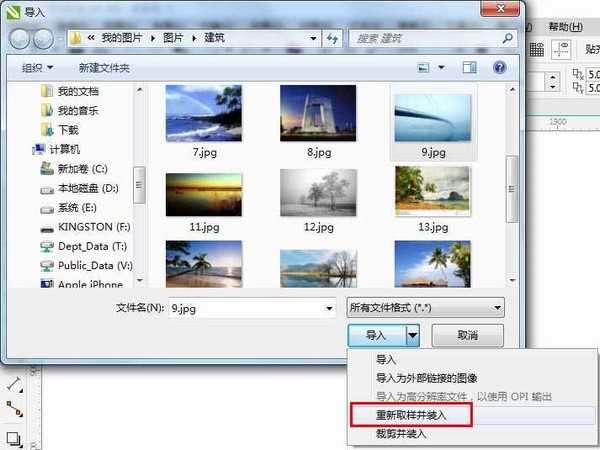Viewport: 600px width, 450px height.
Task: Open 我的音乐 folder in sidebar
Action: [76, 110]
